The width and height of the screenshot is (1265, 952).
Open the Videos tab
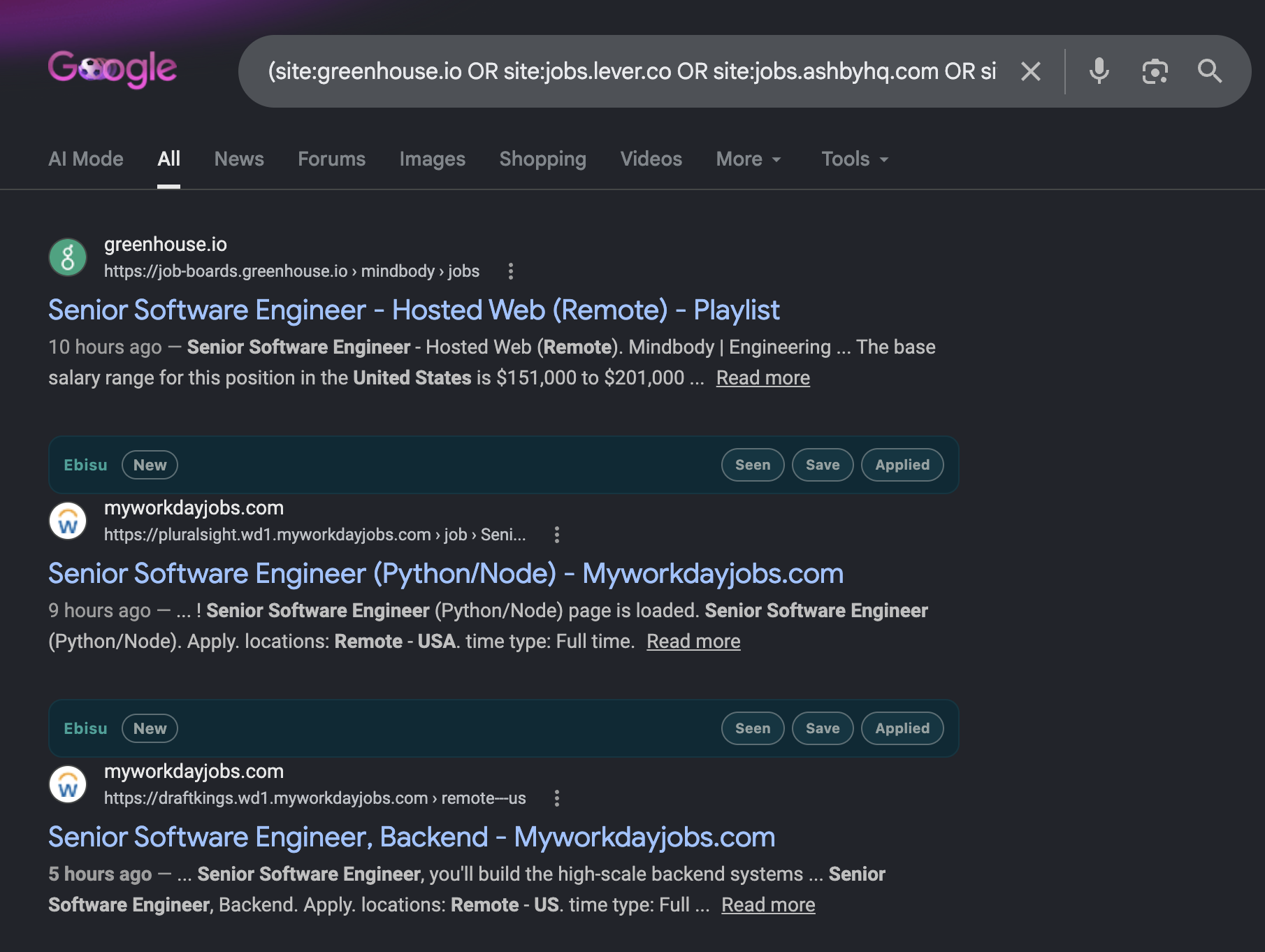651,159
